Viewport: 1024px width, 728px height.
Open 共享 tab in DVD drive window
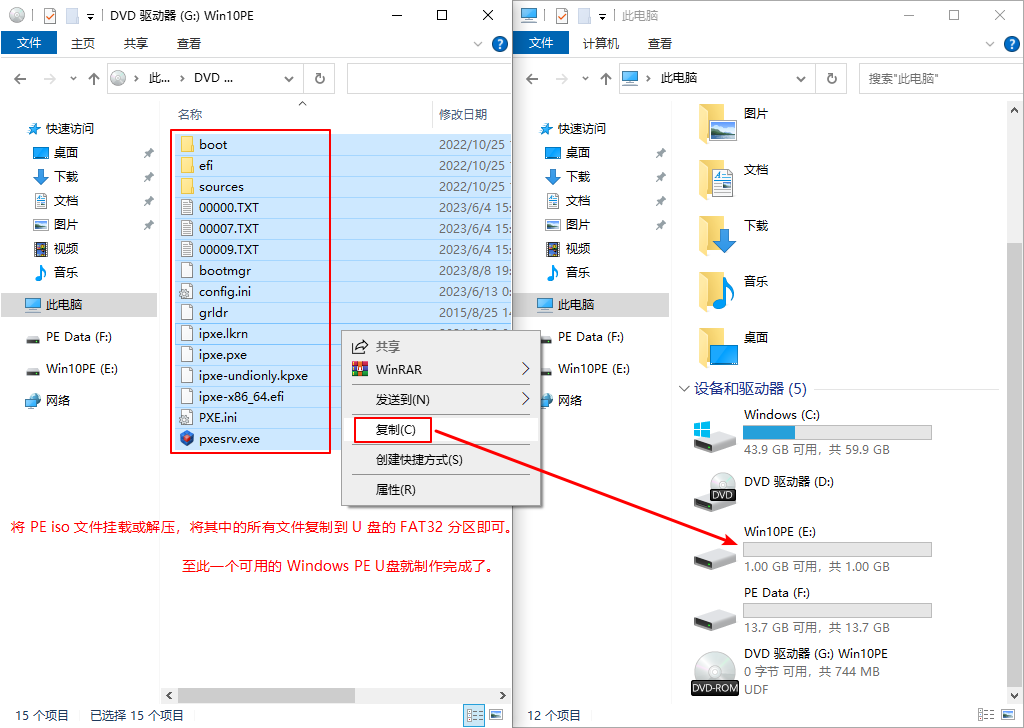[136, 43]
